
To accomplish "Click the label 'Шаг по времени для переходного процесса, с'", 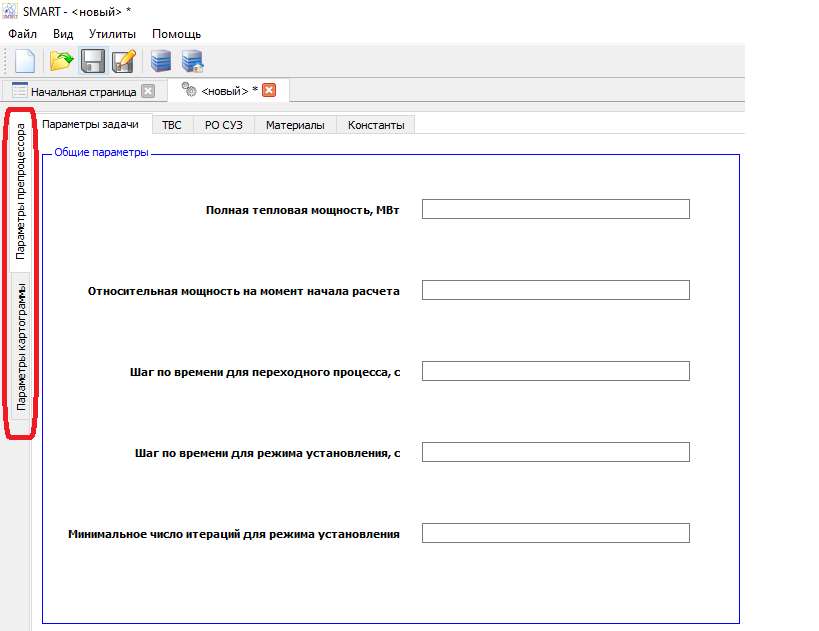I will click(x=265, y=372).
